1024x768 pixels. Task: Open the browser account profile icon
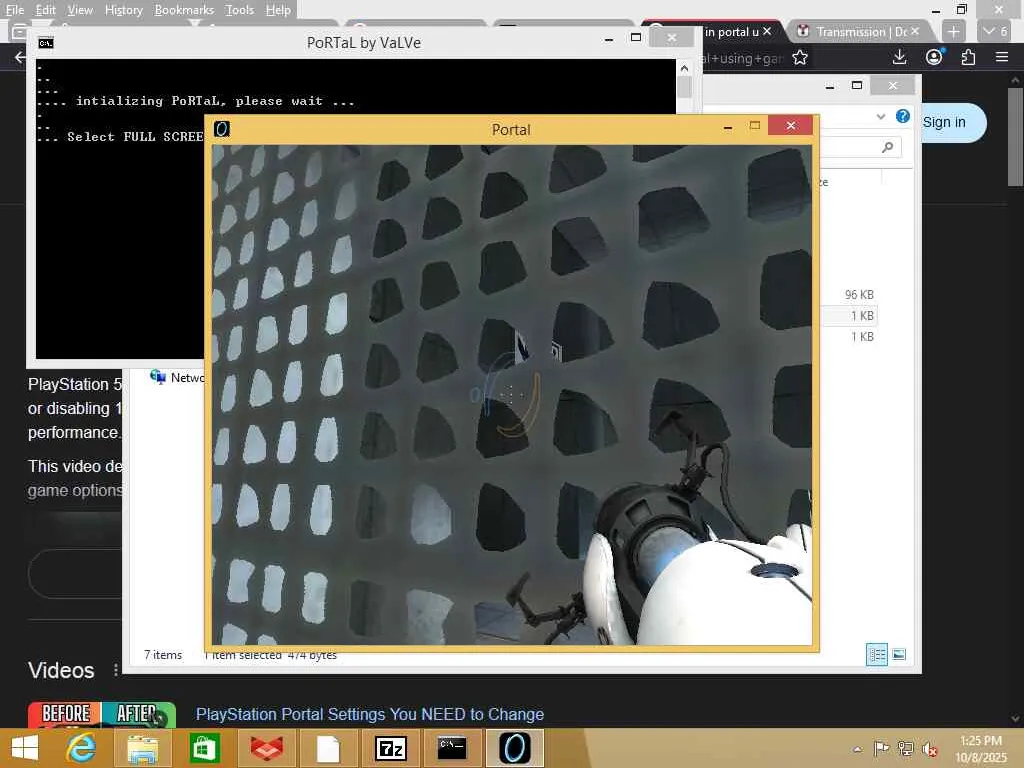[x=935, y=57]
